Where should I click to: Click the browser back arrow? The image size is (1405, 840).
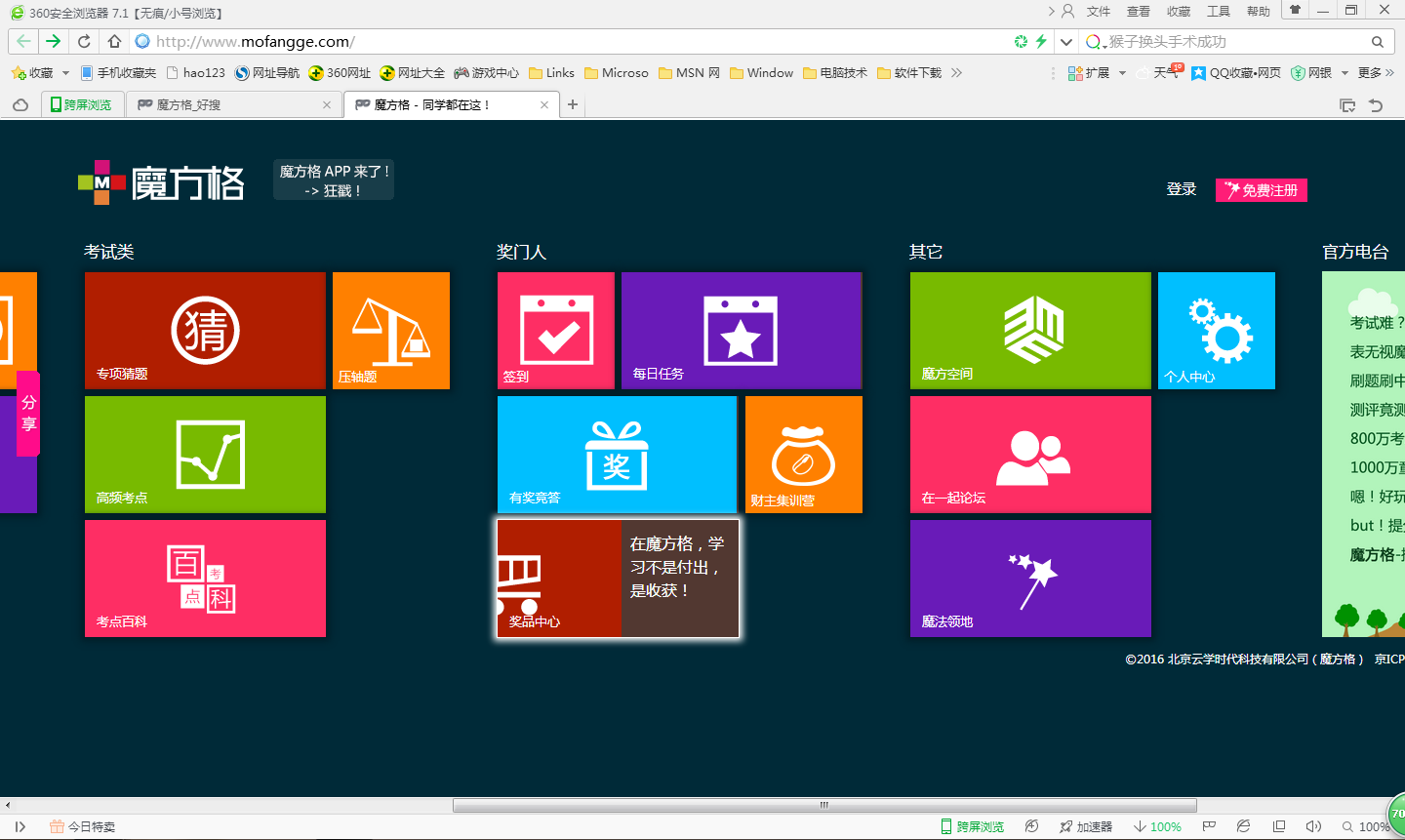(24, 41)
